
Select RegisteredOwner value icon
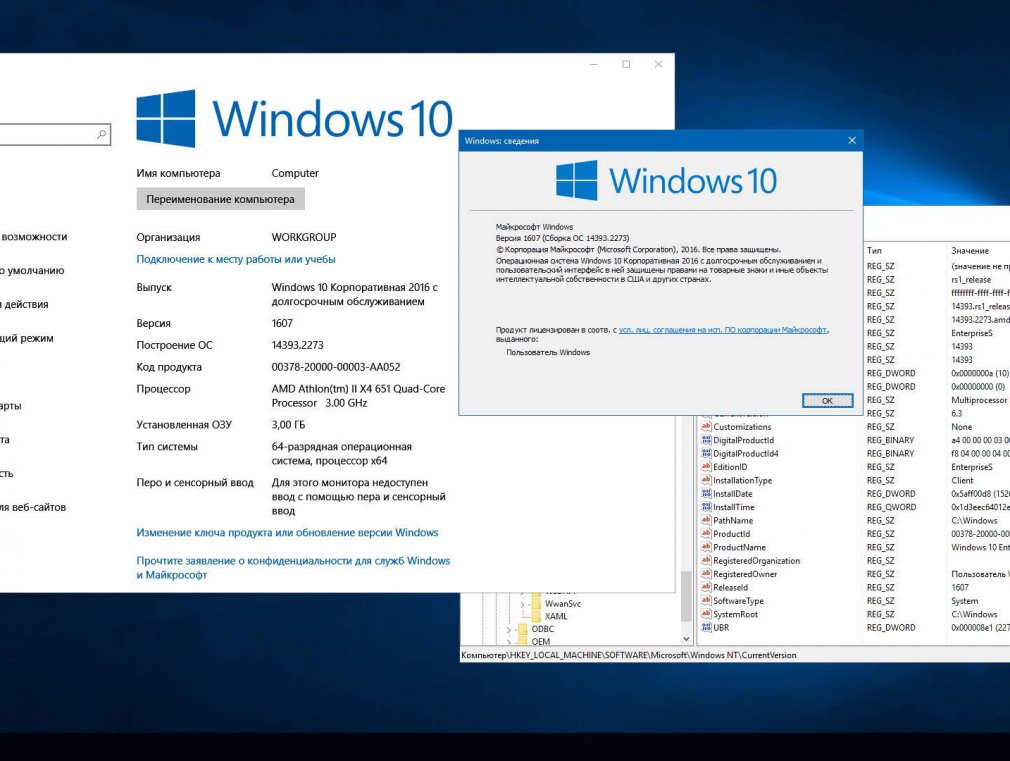pyautogui.click(x=706, y=573)
